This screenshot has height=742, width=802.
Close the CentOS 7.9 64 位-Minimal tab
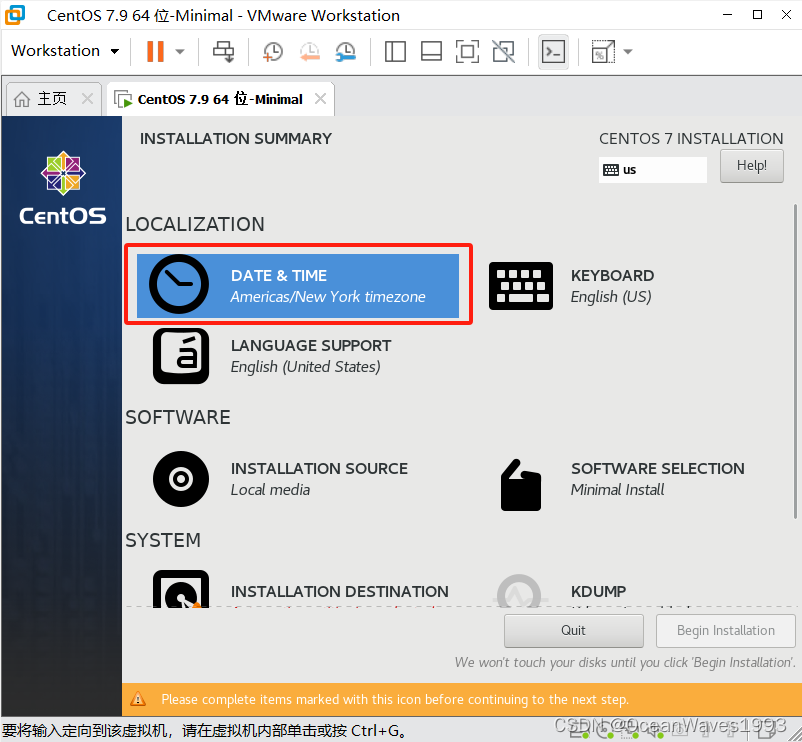(x=321, y=98)
